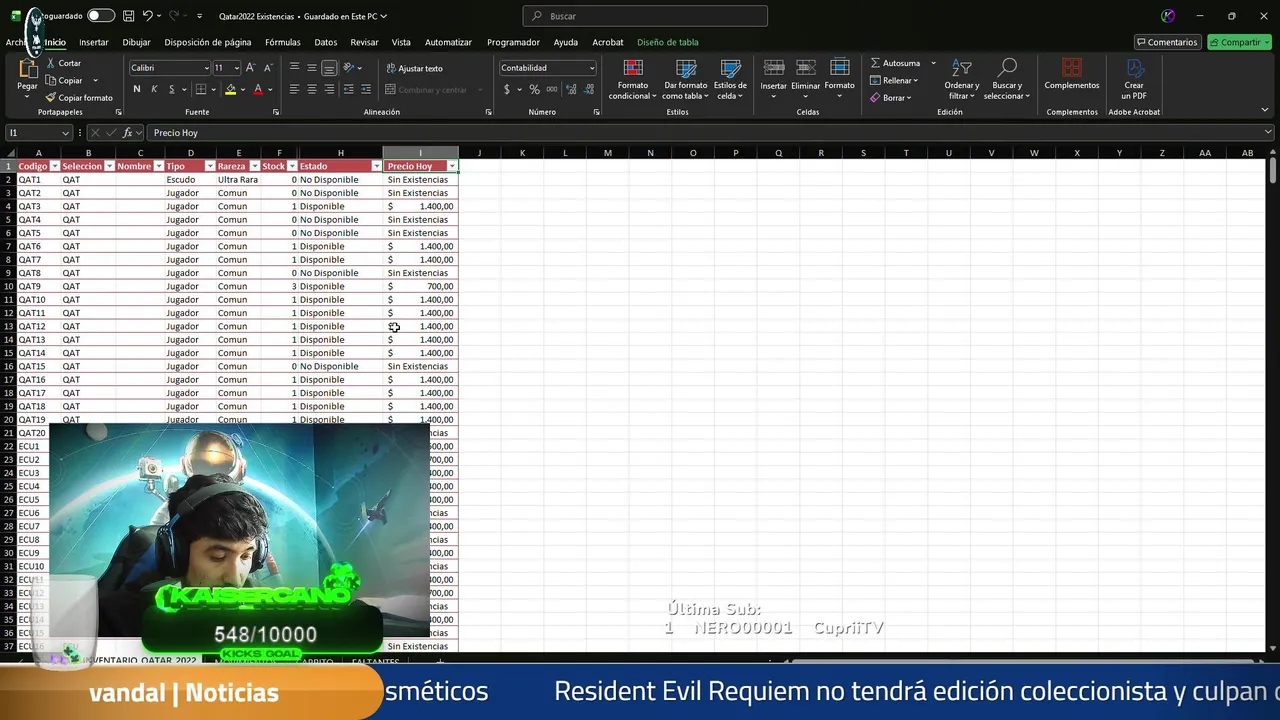Image resolution: width=1280 pixels, height=720 pixels.
Task: Click the Save disk icon in title bar
Action: pos(128,16)
